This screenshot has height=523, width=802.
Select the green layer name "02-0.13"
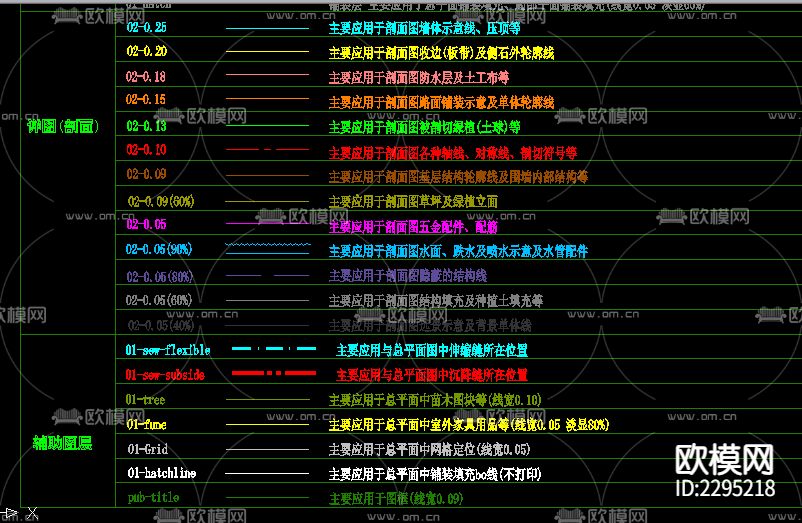click(146, 126)
